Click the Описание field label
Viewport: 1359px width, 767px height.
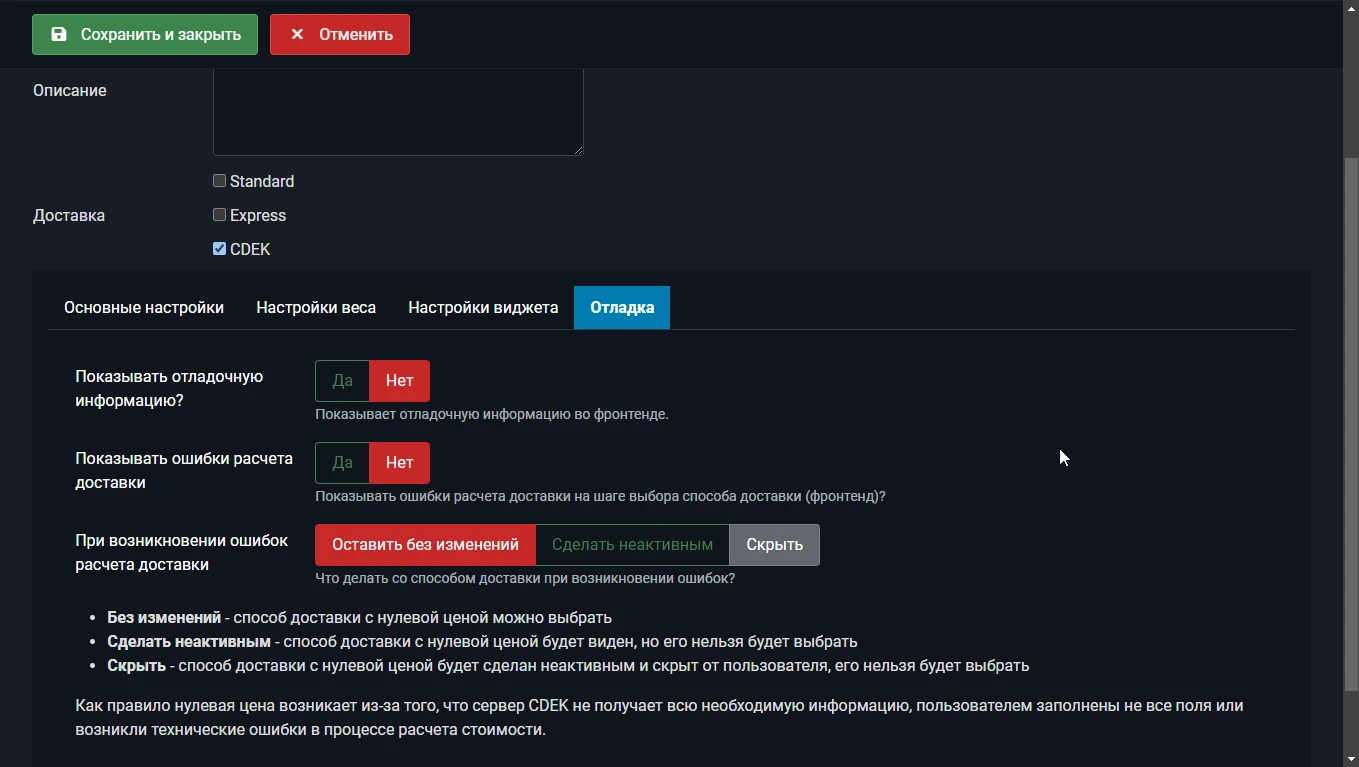tap(70, 90)
